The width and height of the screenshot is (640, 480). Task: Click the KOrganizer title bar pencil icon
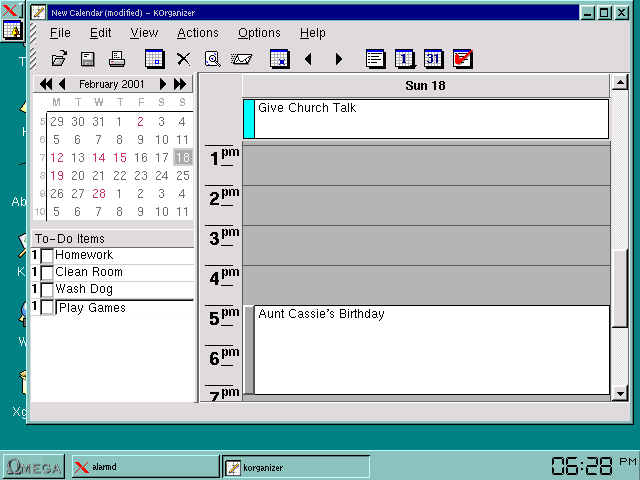coord(38,12)
